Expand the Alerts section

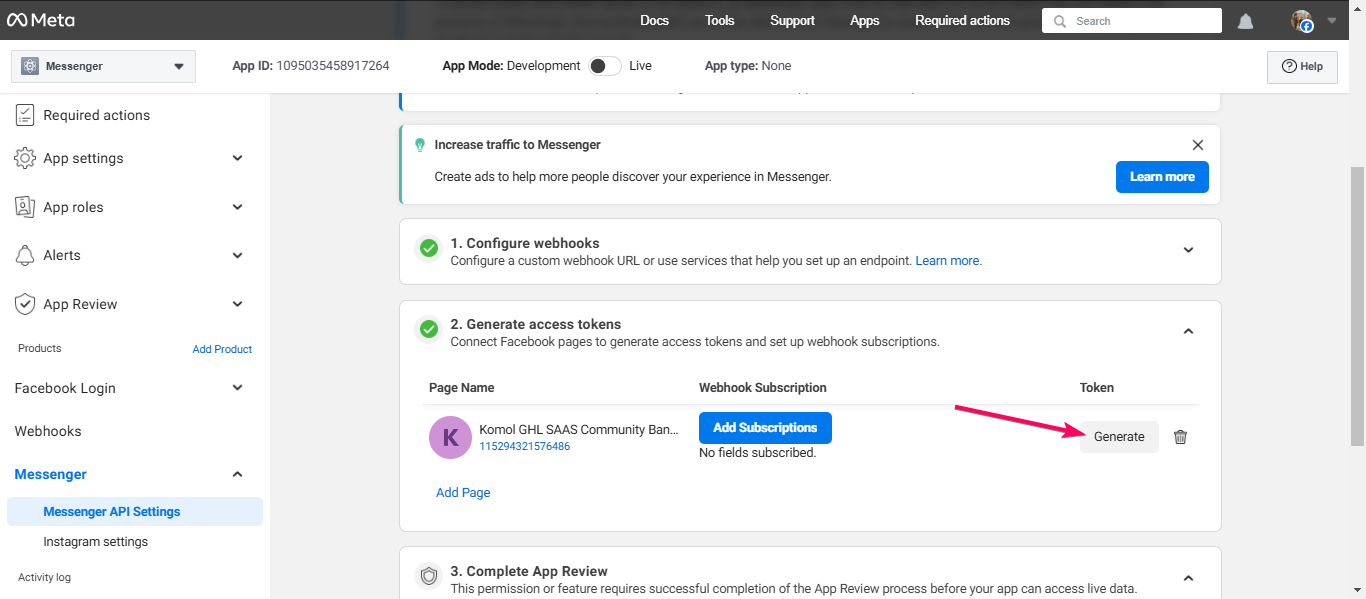tap(237, 255)
